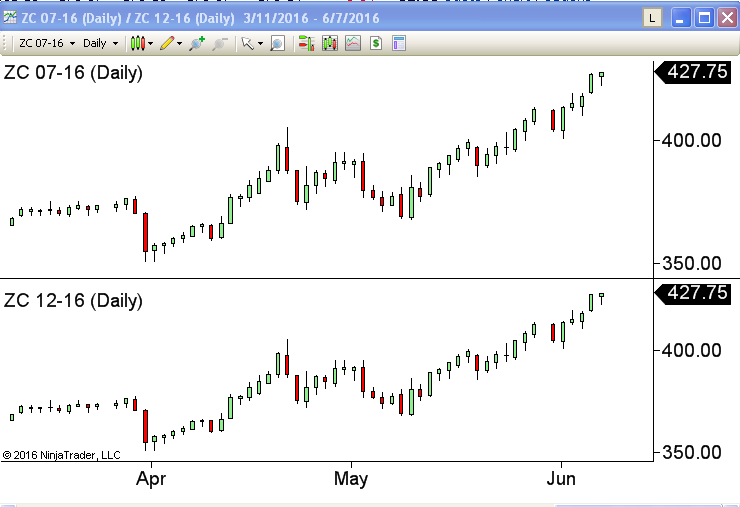This screenshot has height=507, width=740.
Task: Click the ZC 07-16 (Daily) panel label
Action: (x=73, y=73)
